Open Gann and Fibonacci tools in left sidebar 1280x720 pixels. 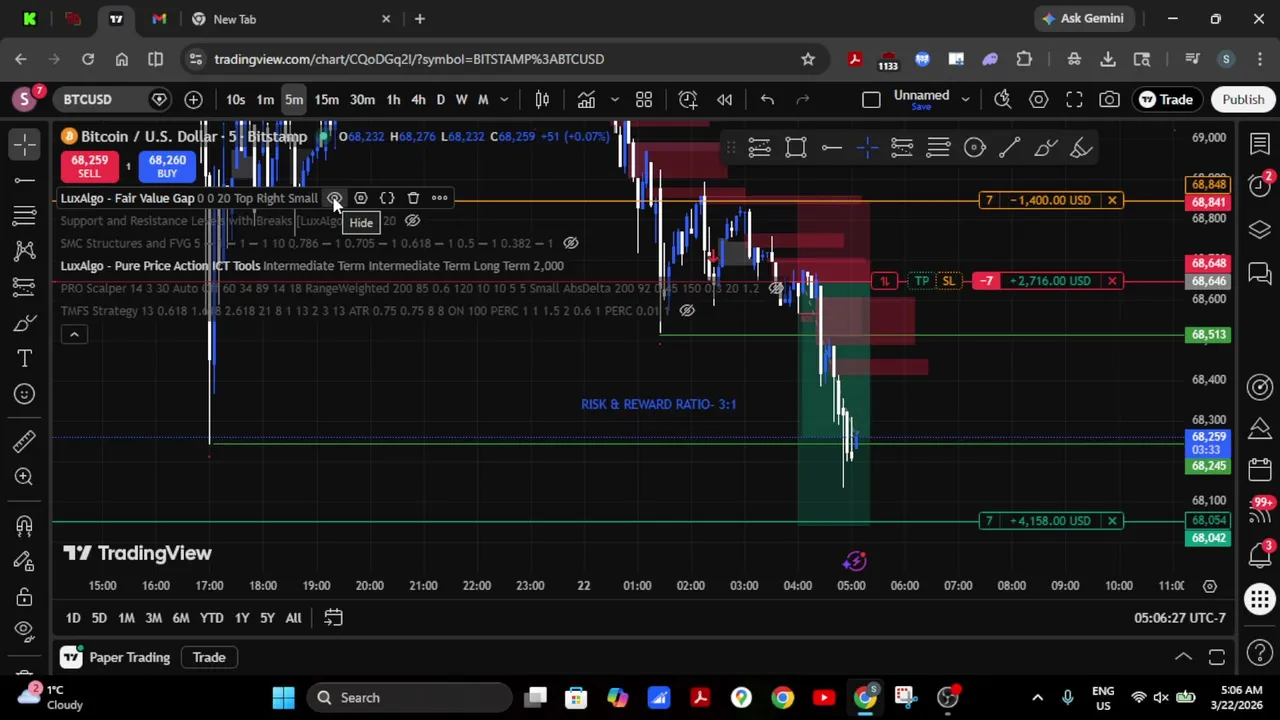pyautogui.click(x=25, y=215)
